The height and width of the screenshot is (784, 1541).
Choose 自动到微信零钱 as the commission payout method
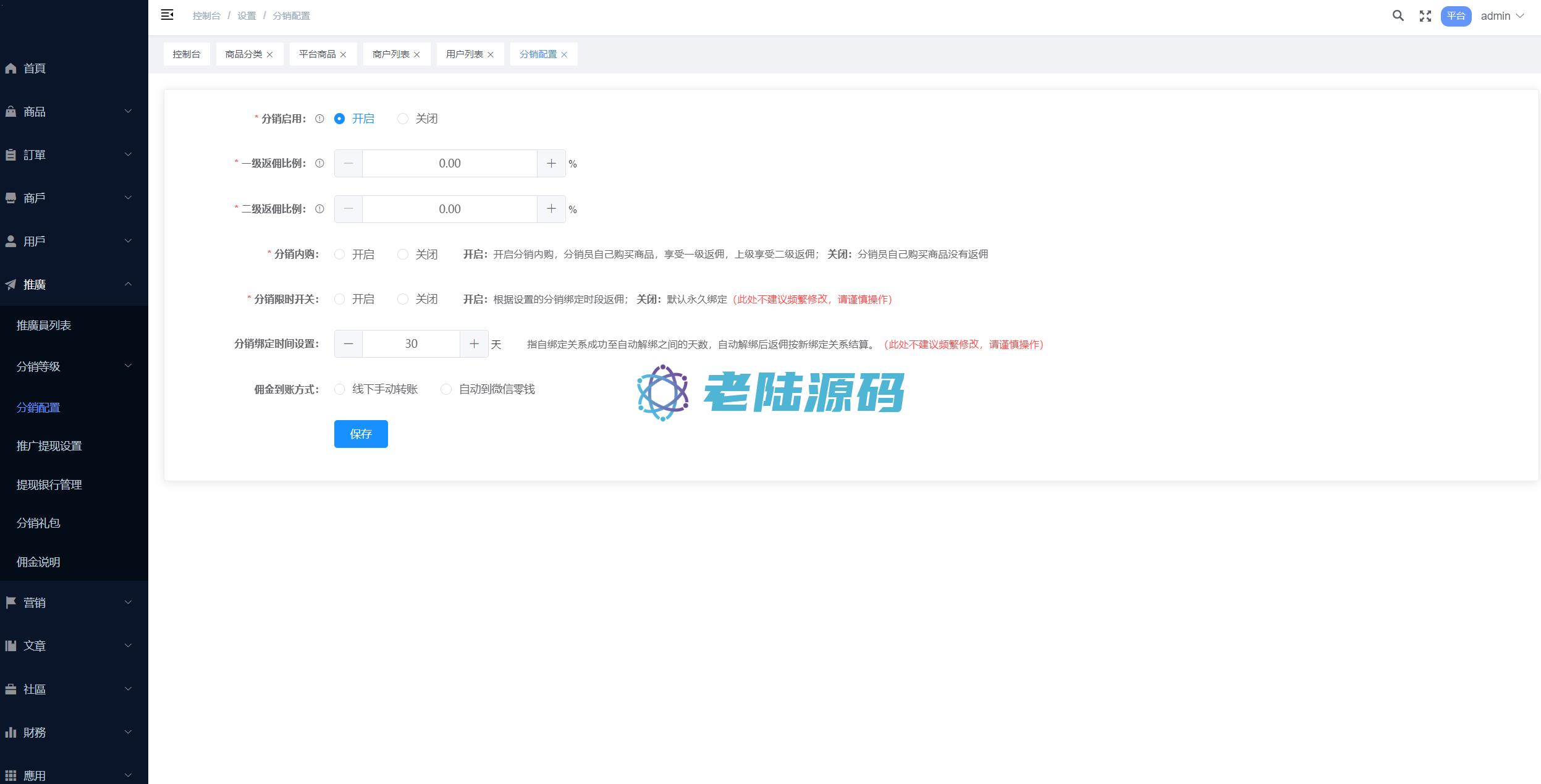(x=446, y=389)
